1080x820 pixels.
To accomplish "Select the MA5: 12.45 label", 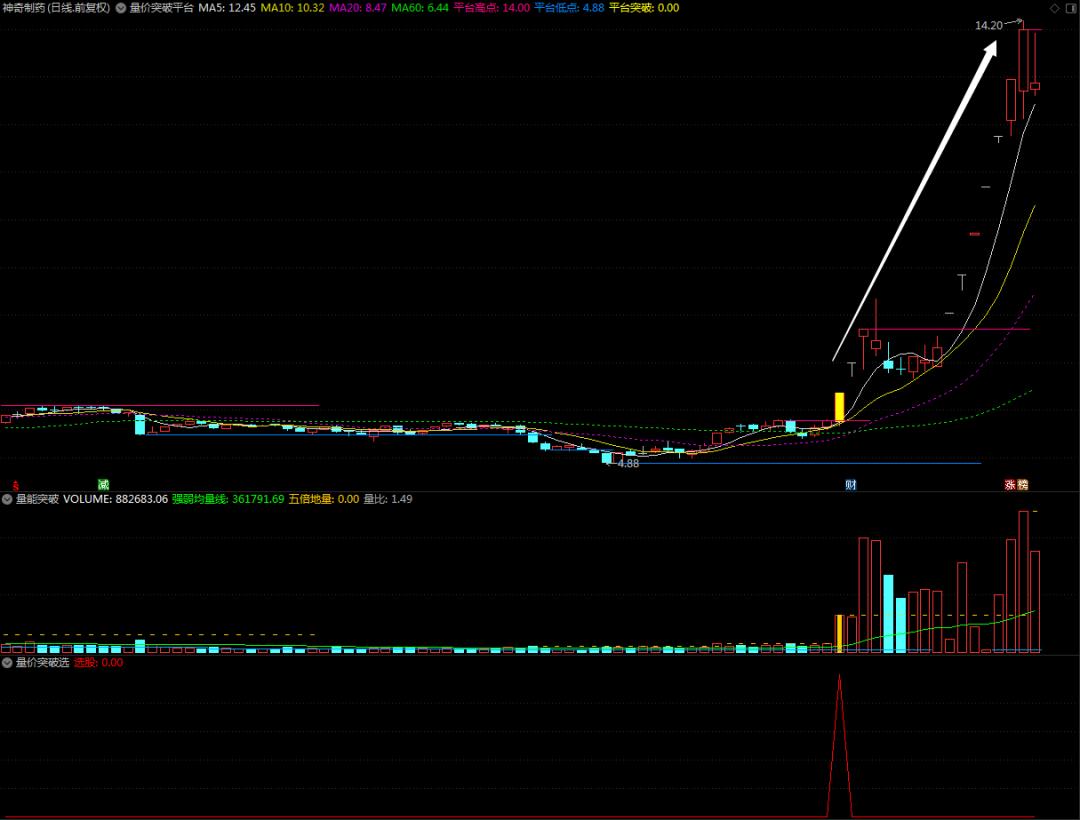I will tap(227, 8).
